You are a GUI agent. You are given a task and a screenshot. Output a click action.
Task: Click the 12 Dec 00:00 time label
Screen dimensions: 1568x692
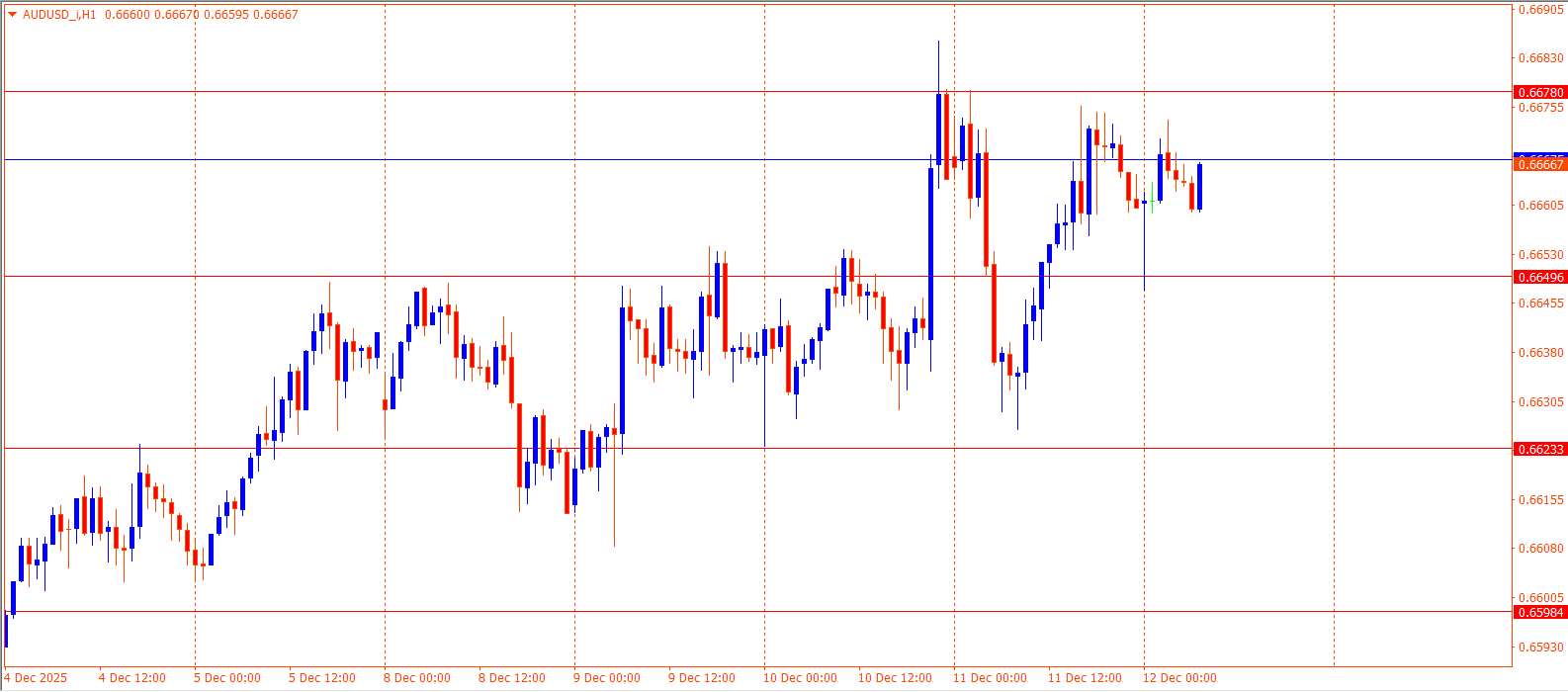[x=1179, y=678]
